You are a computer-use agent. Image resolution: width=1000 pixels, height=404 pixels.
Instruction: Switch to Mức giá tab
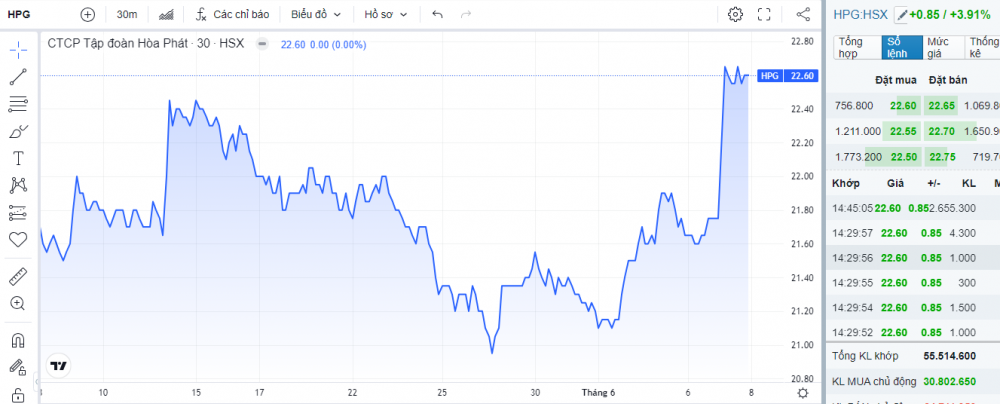click(944, 48)
